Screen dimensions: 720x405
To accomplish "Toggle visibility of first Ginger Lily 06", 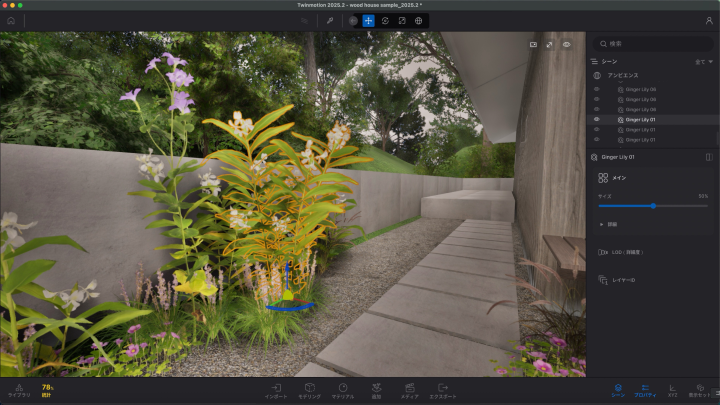I will (x=596, y=89).
